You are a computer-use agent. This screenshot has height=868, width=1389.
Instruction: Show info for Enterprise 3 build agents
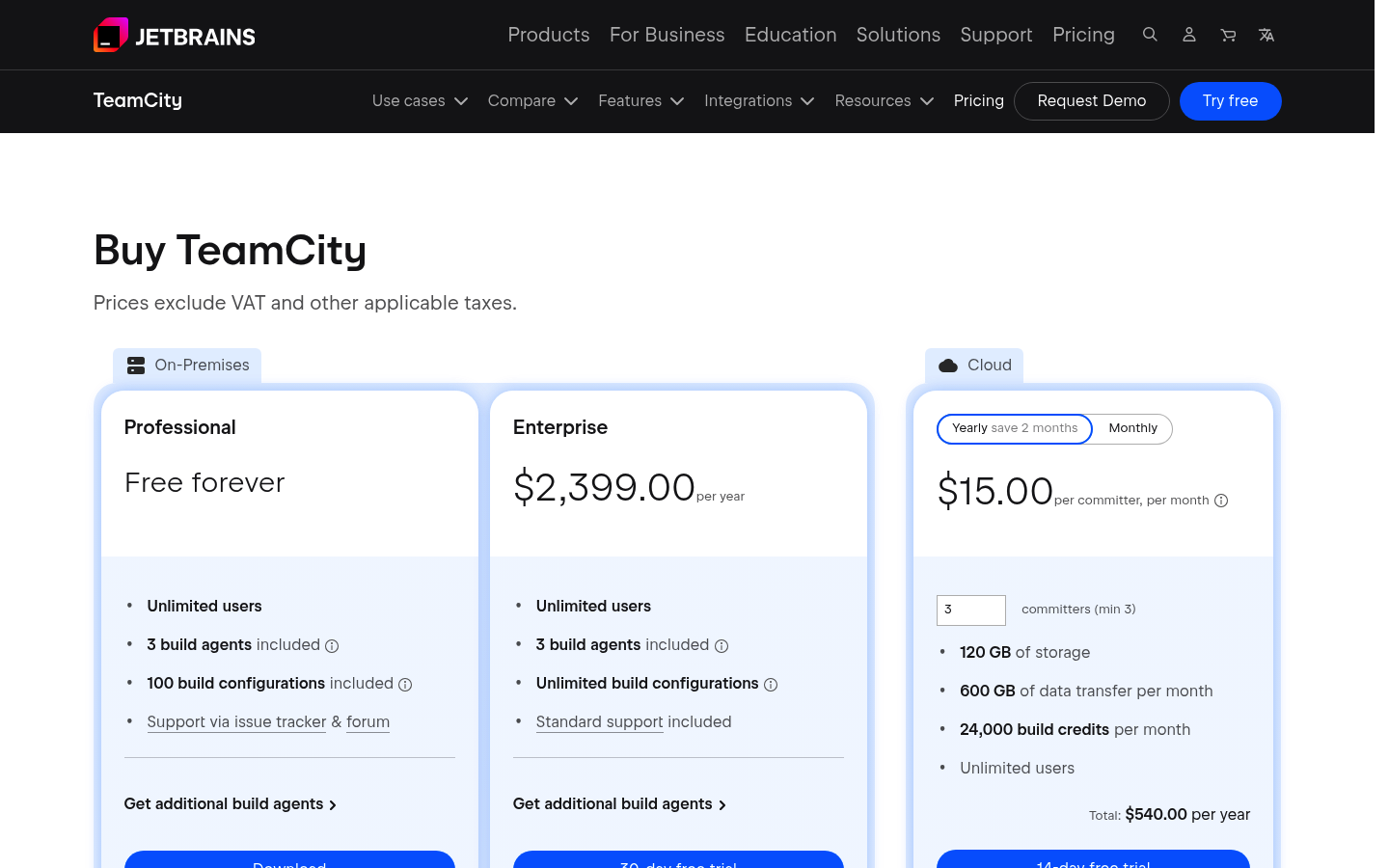(722, 646)
